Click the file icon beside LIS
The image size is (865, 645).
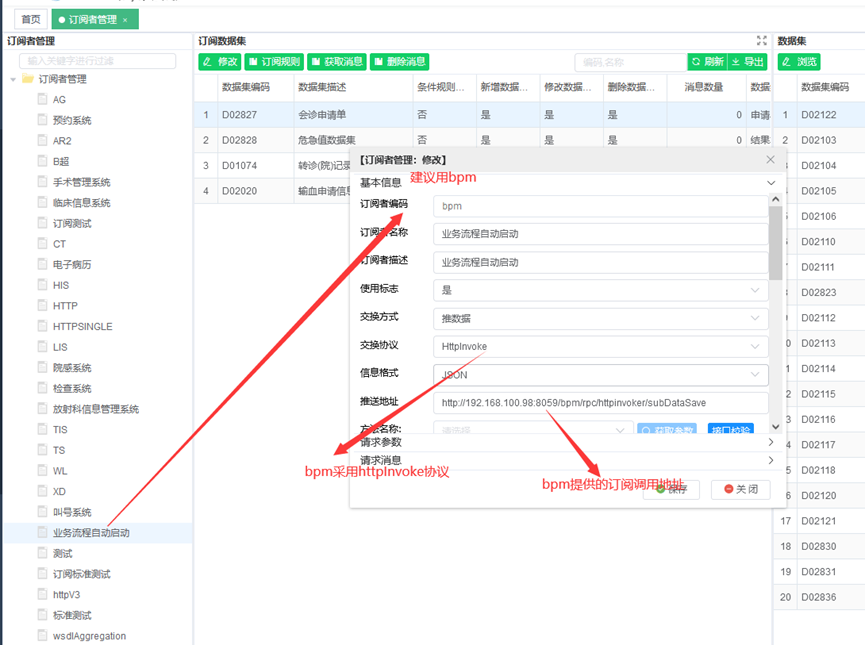pos(42,346)
